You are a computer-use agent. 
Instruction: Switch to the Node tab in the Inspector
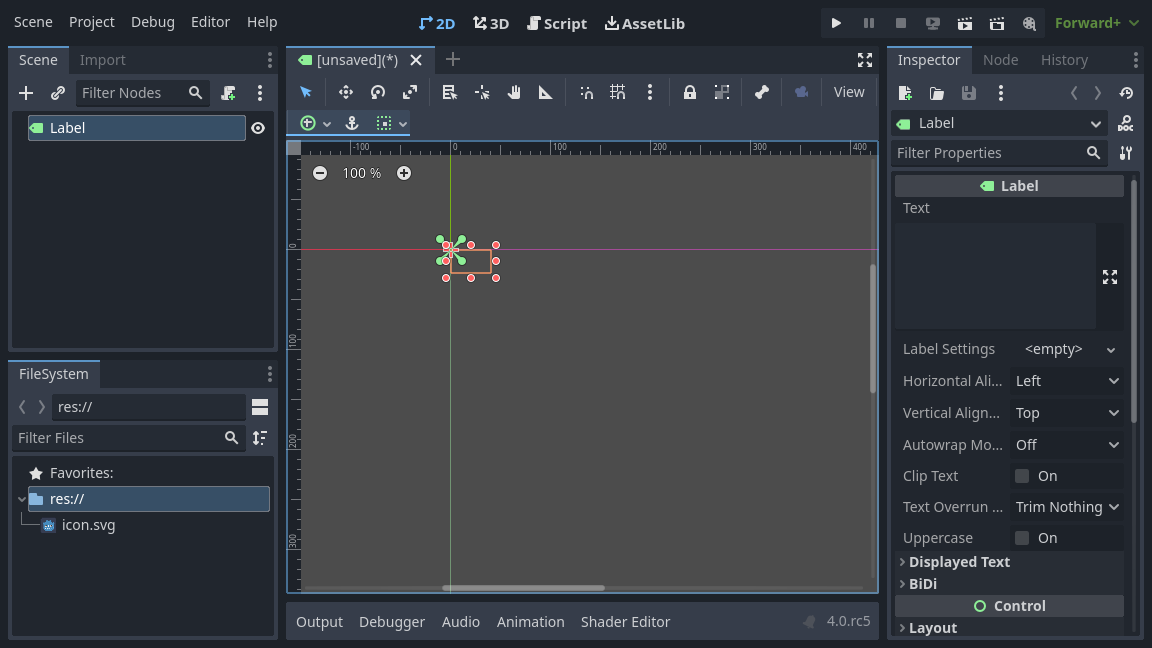[1000, 59]
